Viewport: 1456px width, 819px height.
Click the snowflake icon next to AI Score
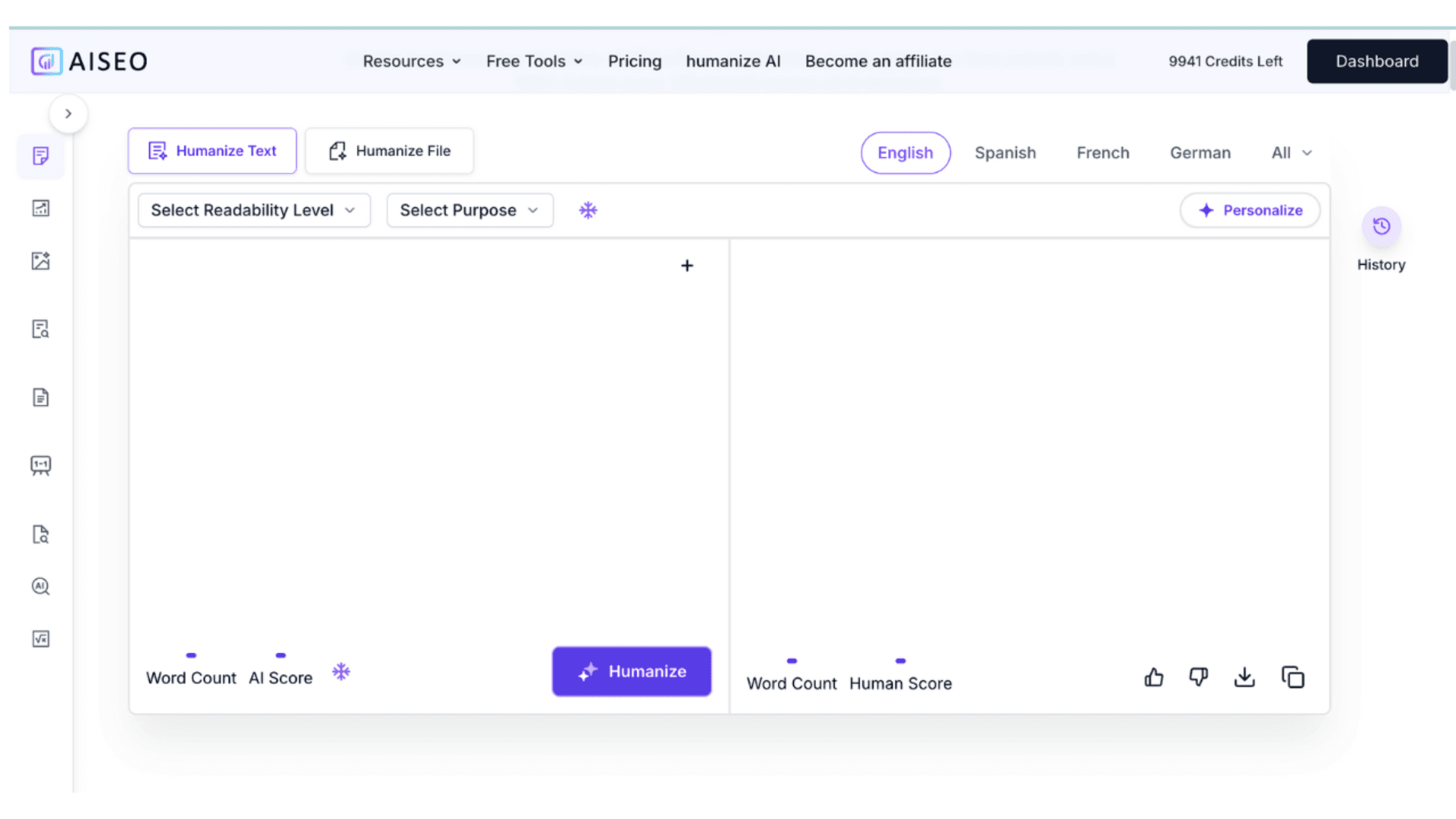(341, 672)
